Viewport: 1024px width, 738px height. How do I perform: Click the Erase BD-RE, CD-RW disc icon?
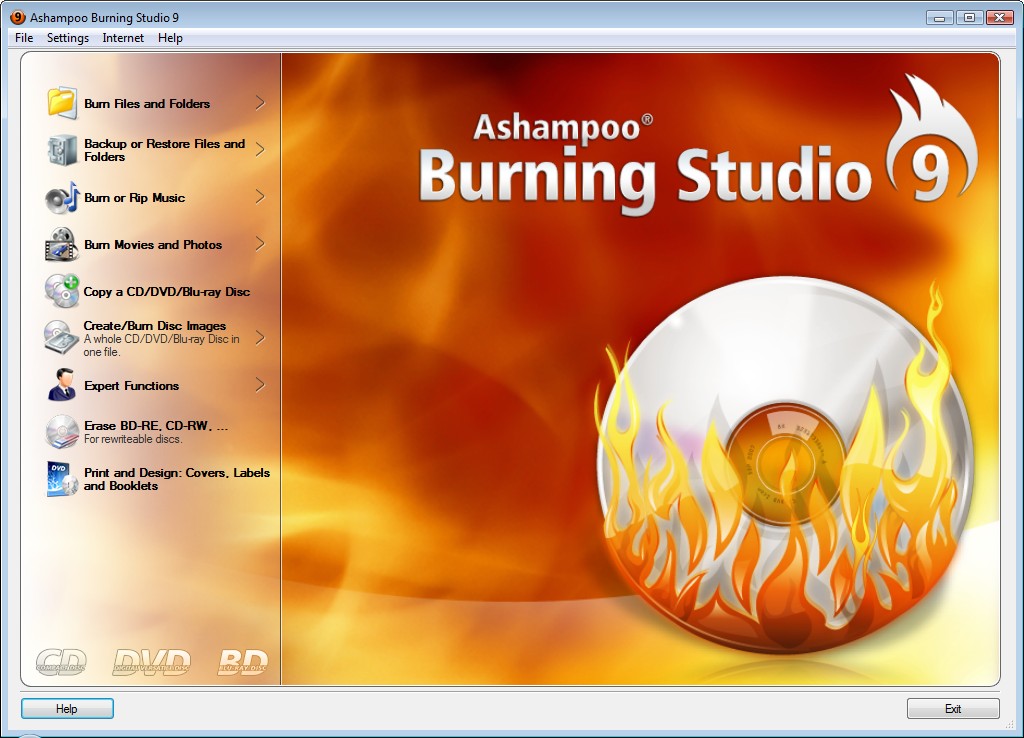click(x=62, y=432)
